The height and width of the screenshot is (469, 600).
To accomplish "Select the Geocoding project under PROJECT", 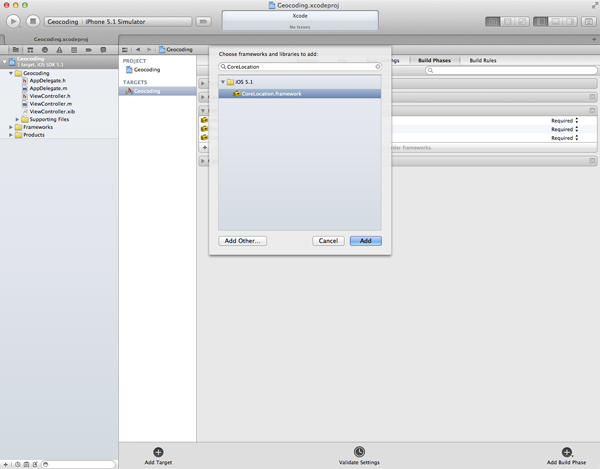I will tap(143, 70).
